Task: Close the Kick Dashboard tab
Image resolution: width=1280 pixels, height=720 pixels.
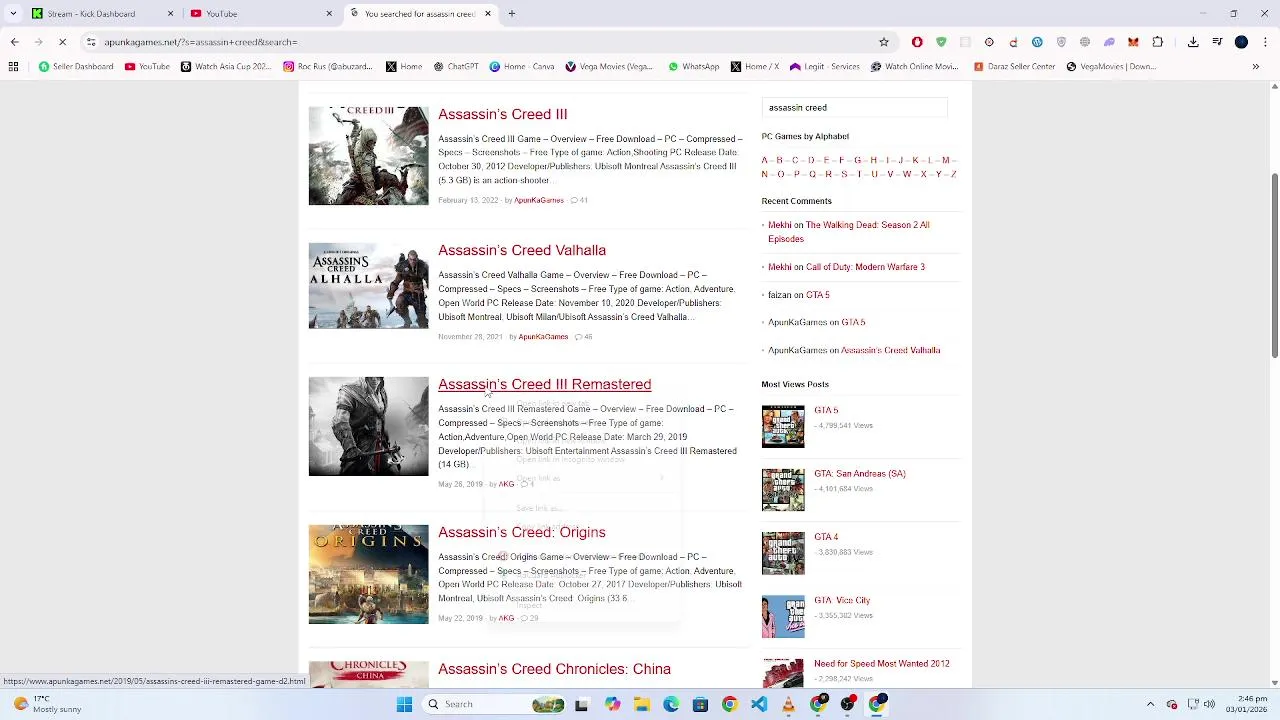Action: click(170, 14)
